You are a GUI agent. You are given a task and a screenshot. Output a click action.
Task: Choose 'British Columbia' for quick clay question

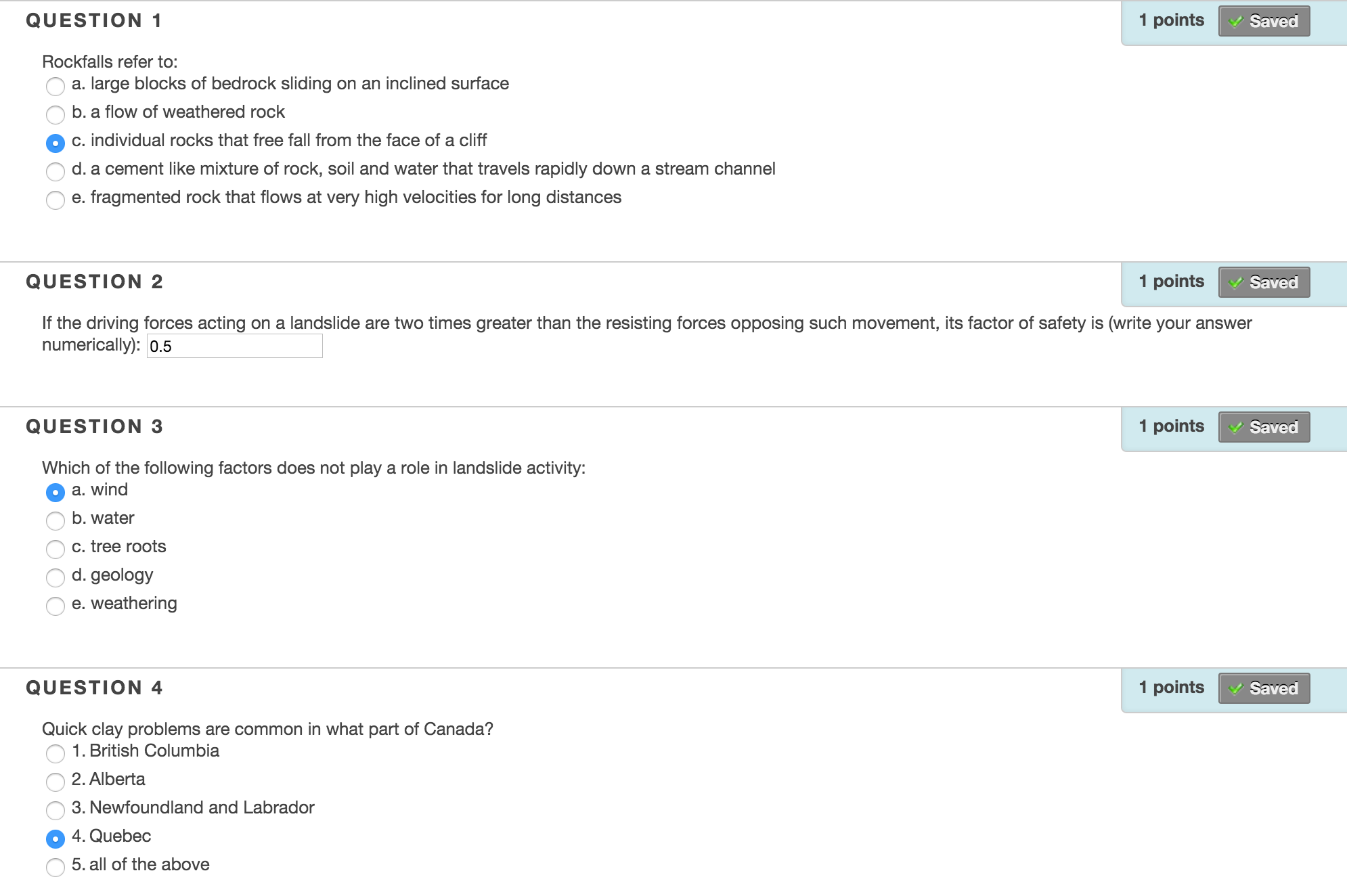coord(56,753)
